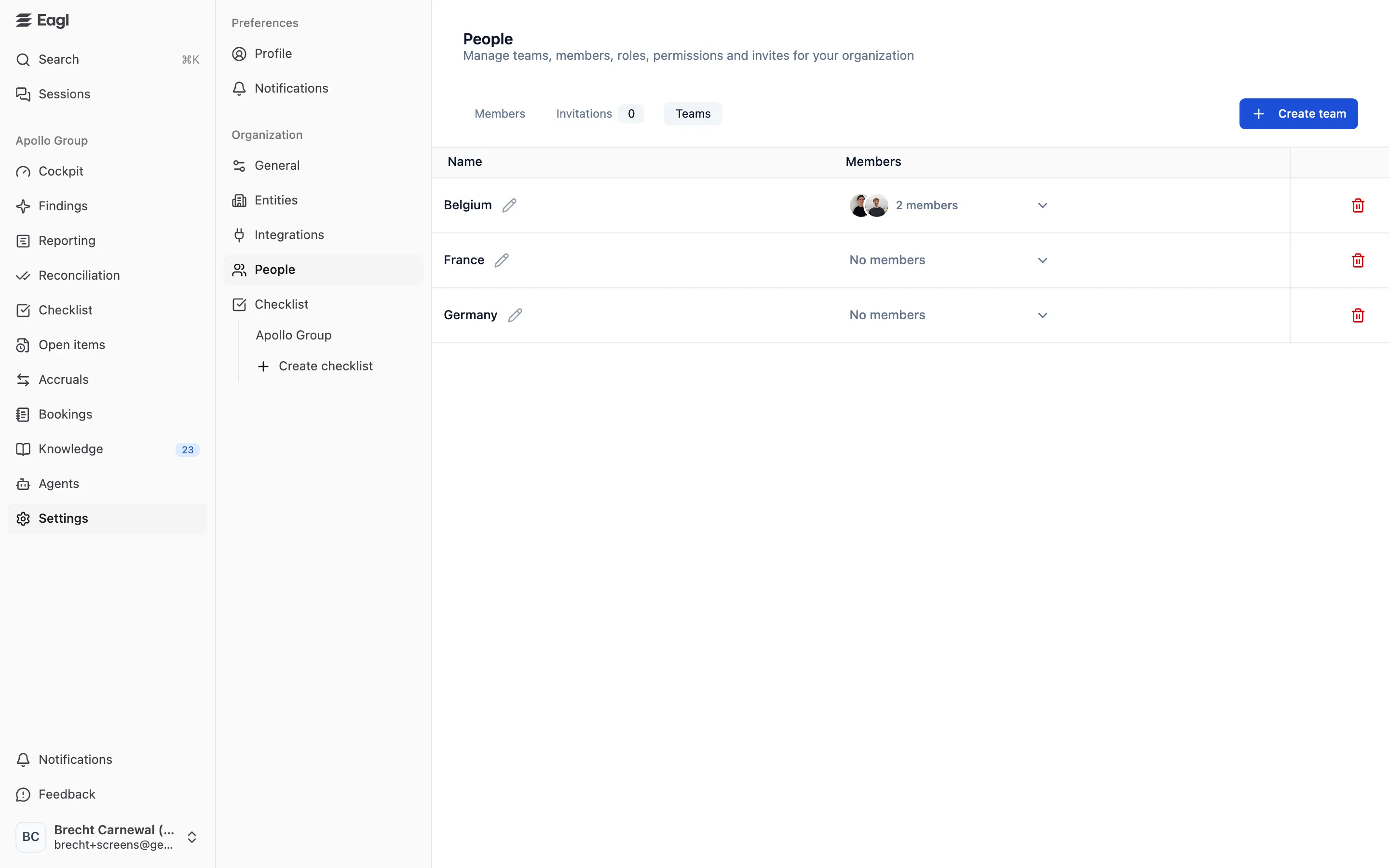The width and height of the screenshot is (1389, 868).
Task: Select People in organization settings
Action: (324, 270)
